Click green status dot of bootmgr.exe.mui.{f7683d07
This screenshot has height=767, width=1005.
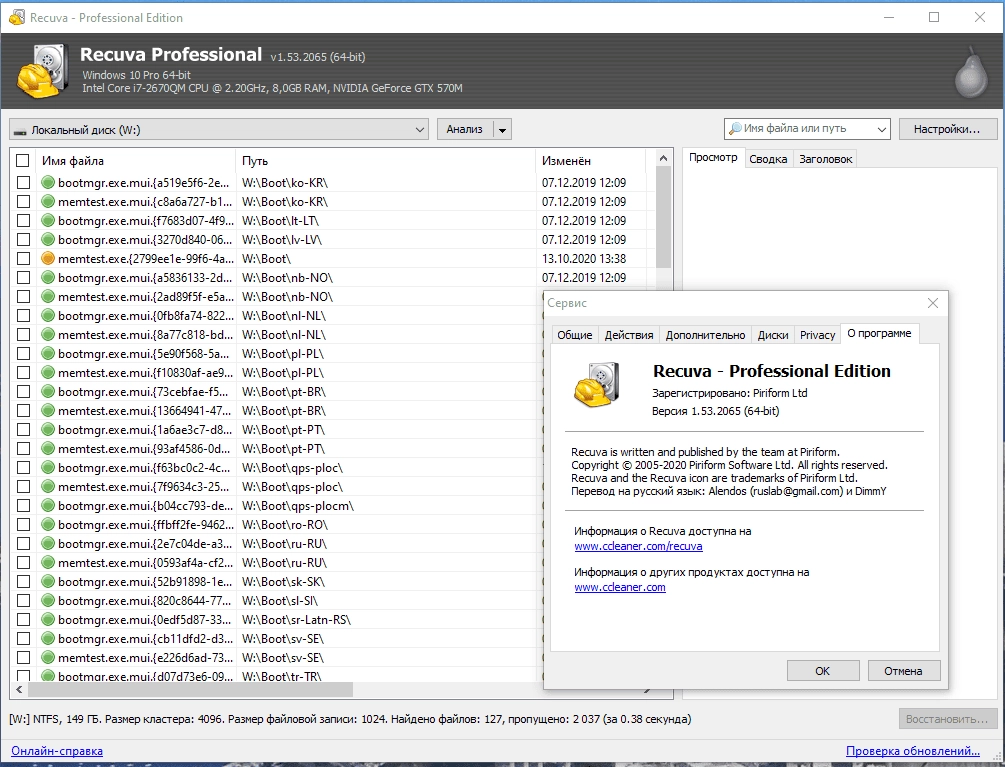click(x=47, y=220)
